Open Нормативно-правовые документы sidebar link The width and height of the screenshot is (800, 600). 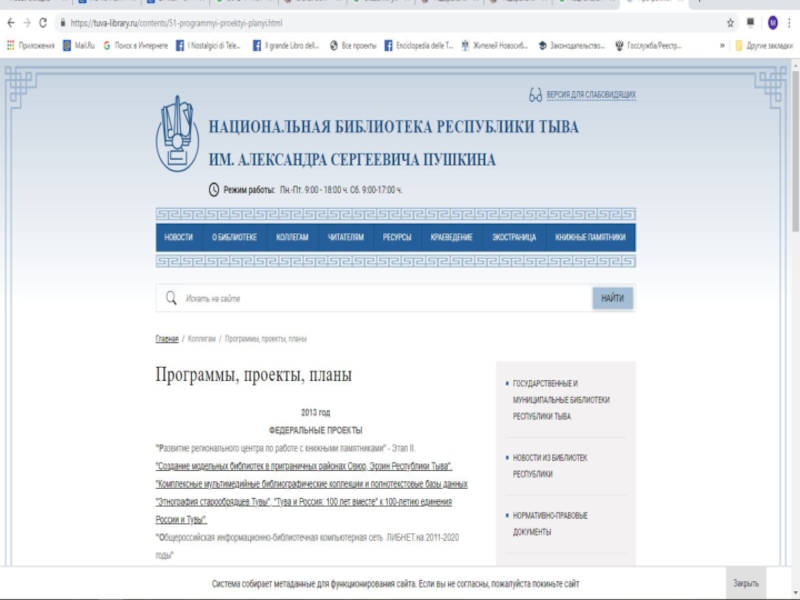[x=550, y=524]
